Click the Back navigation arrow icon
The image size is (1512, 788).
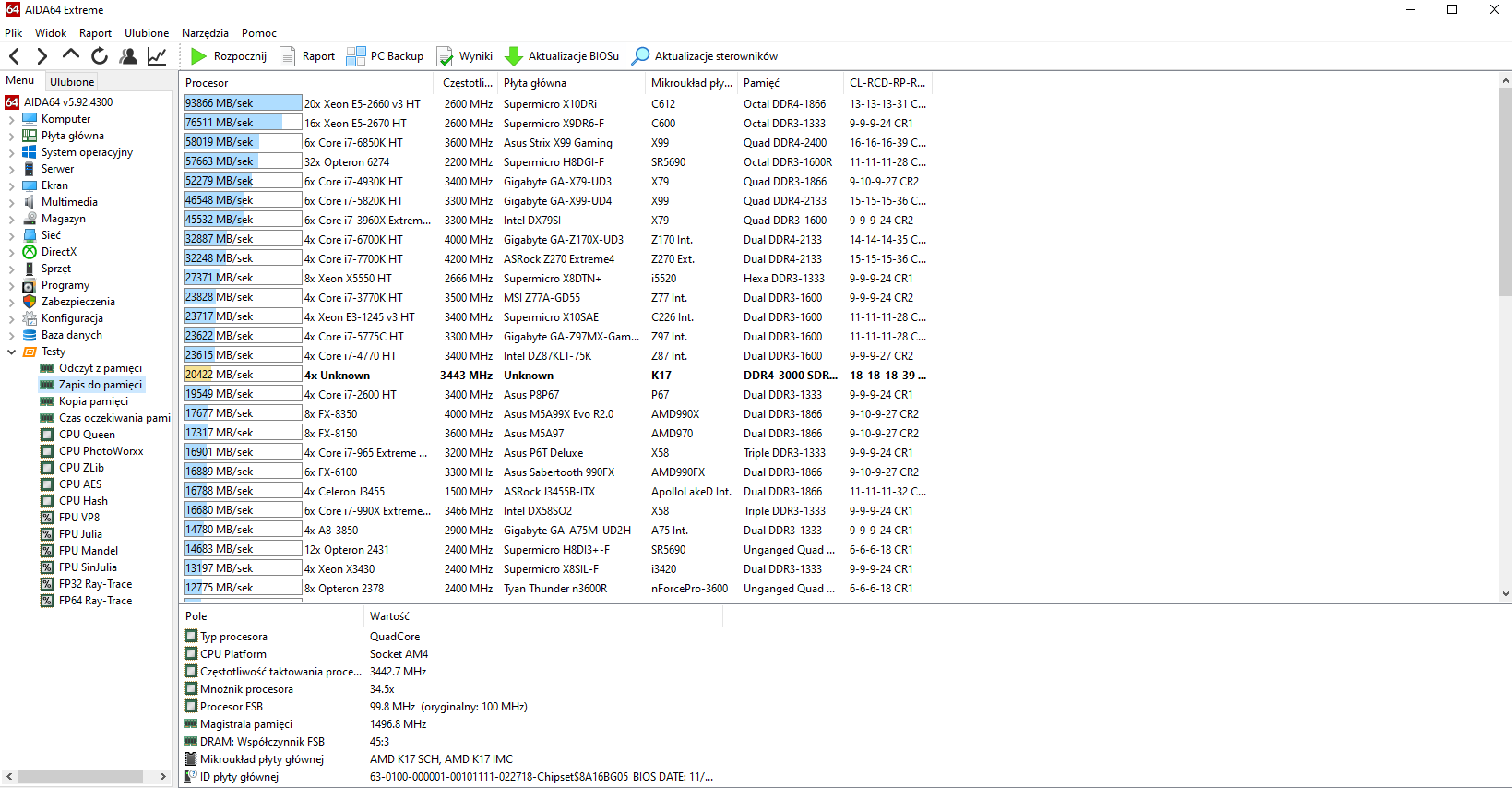click(x=15, y=56)
